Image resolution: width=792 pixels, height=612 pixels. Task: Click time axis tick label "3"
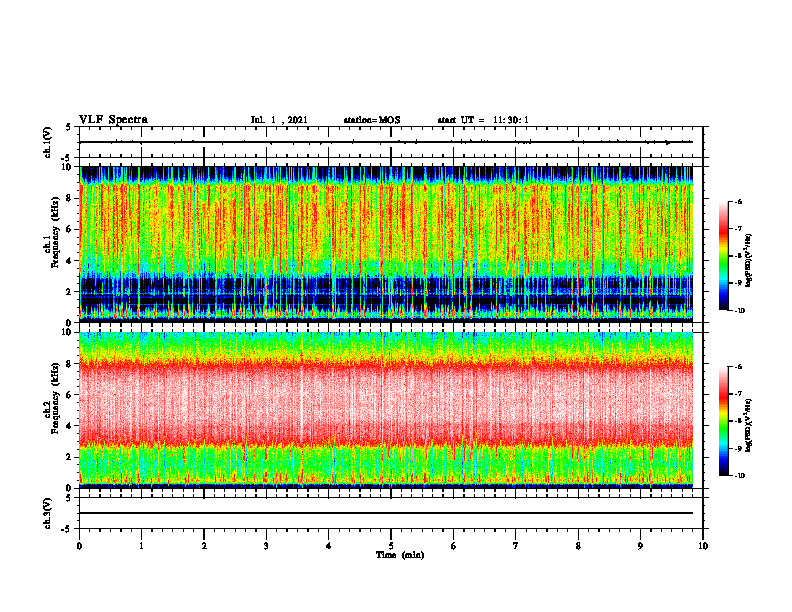pos(266,546)
